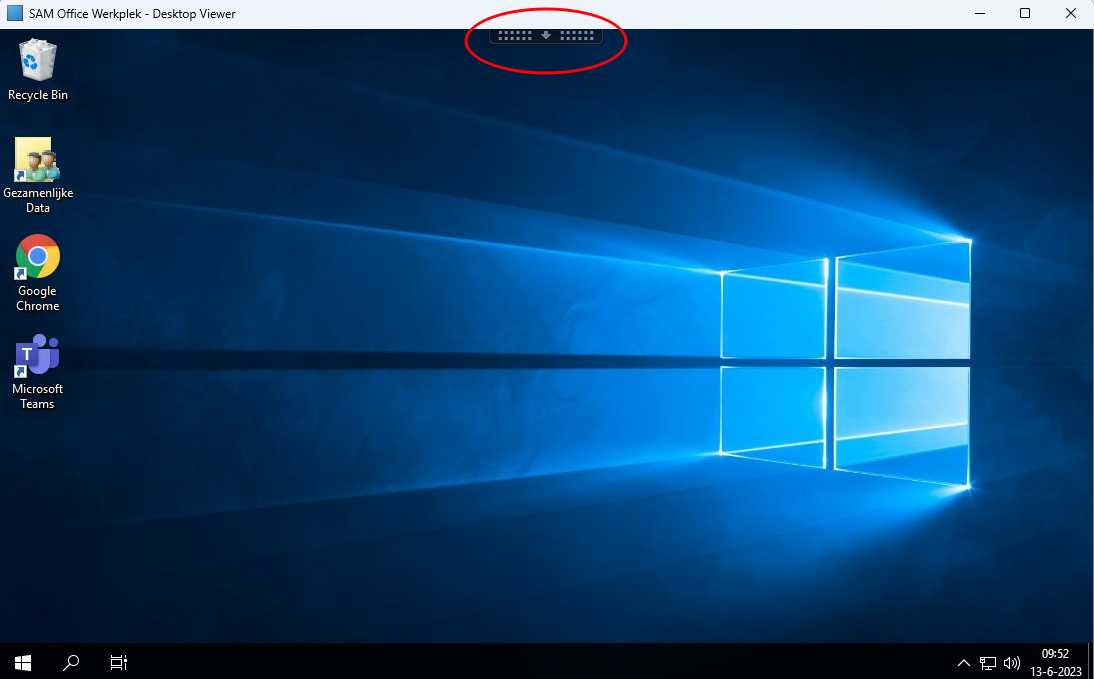Screen dimensions: 1094x679
Task: Expand the Desktop Viewer toolbar down arrow
Action: click(546, 35)
